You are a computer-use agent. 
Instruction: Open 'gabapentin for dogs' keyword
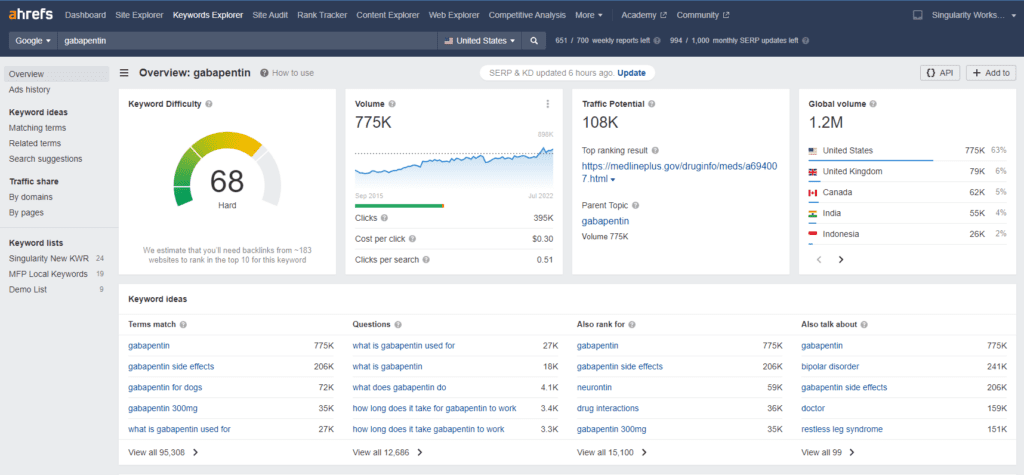pos(165,387)
